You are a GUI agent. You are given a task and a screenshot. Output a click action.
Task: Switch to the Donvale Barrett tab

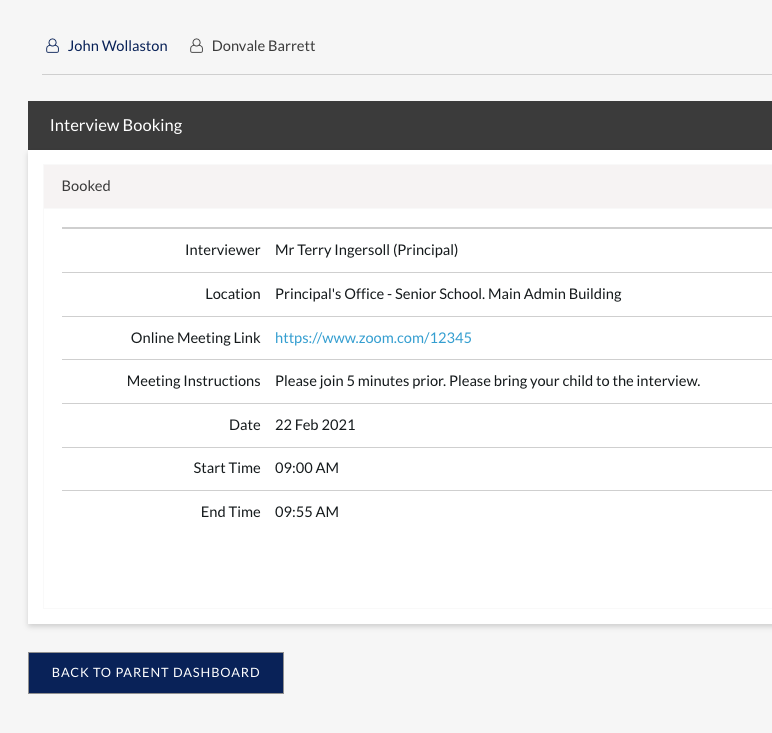[263, 46]
